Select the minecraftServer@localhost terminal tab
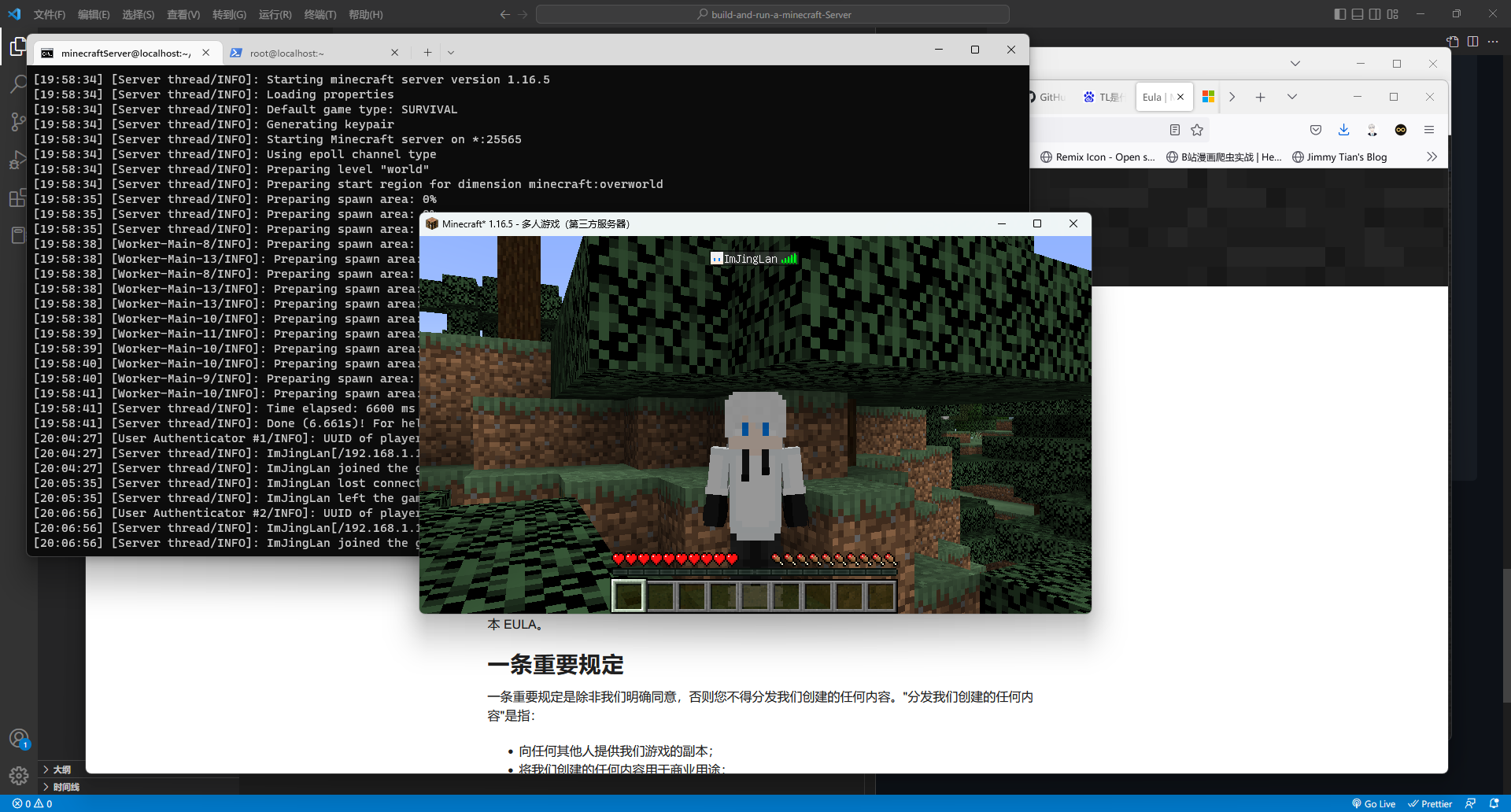 [126, 53]
